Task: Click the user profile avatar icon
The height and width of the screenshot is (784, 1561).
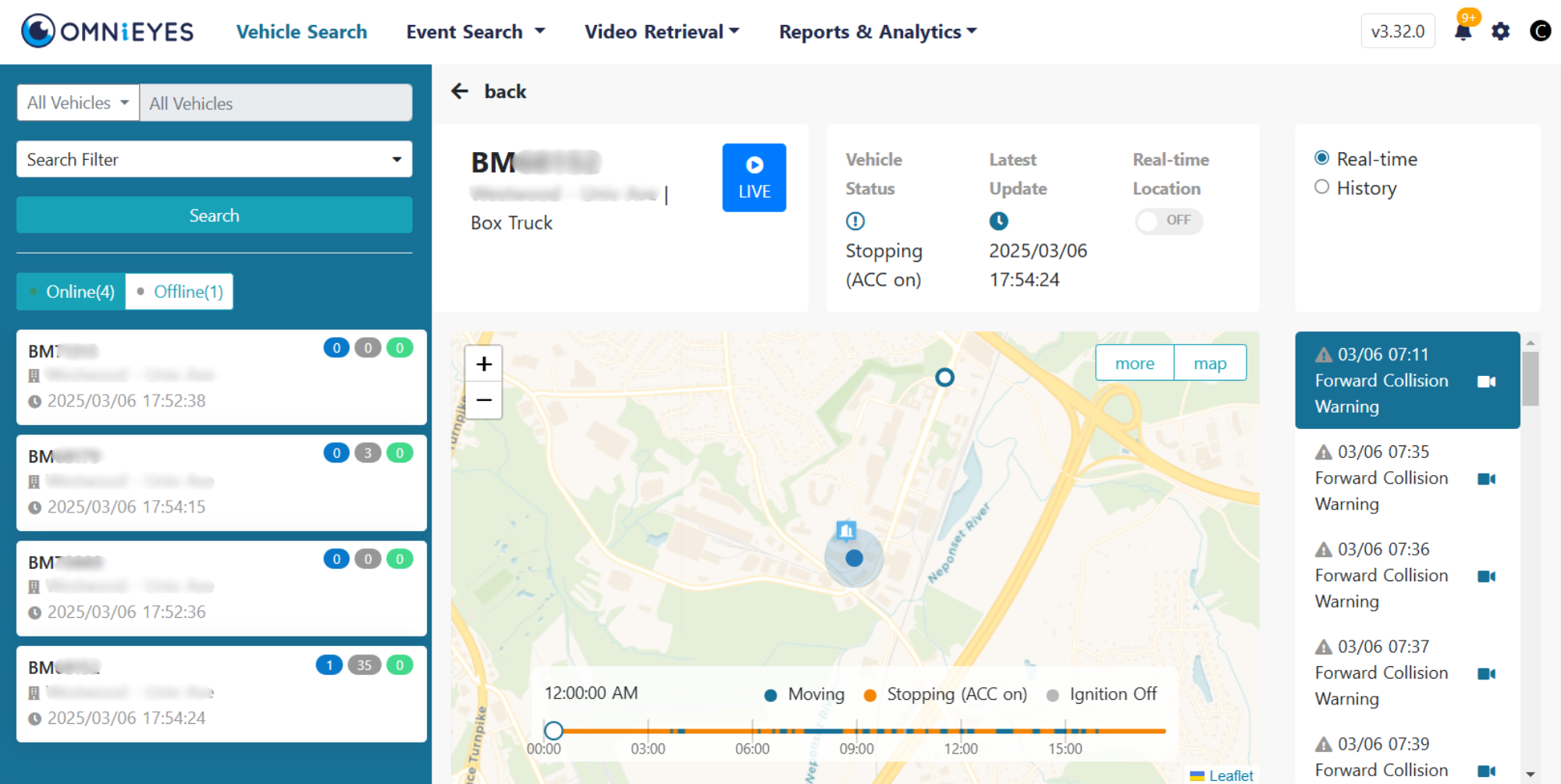Action: pos(1539,31)
